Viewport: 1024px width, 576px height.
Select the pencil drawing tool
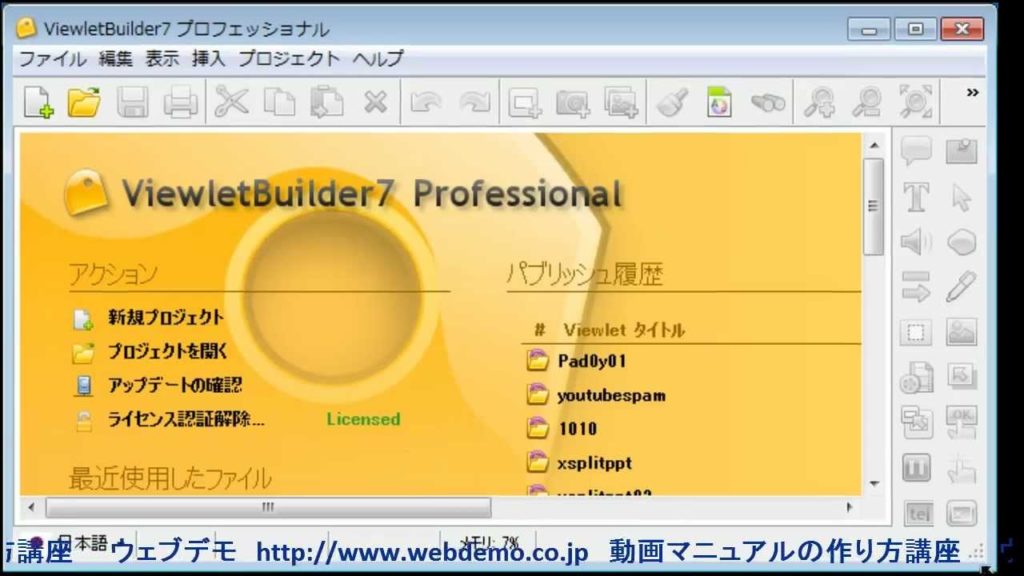coord(961,287)
